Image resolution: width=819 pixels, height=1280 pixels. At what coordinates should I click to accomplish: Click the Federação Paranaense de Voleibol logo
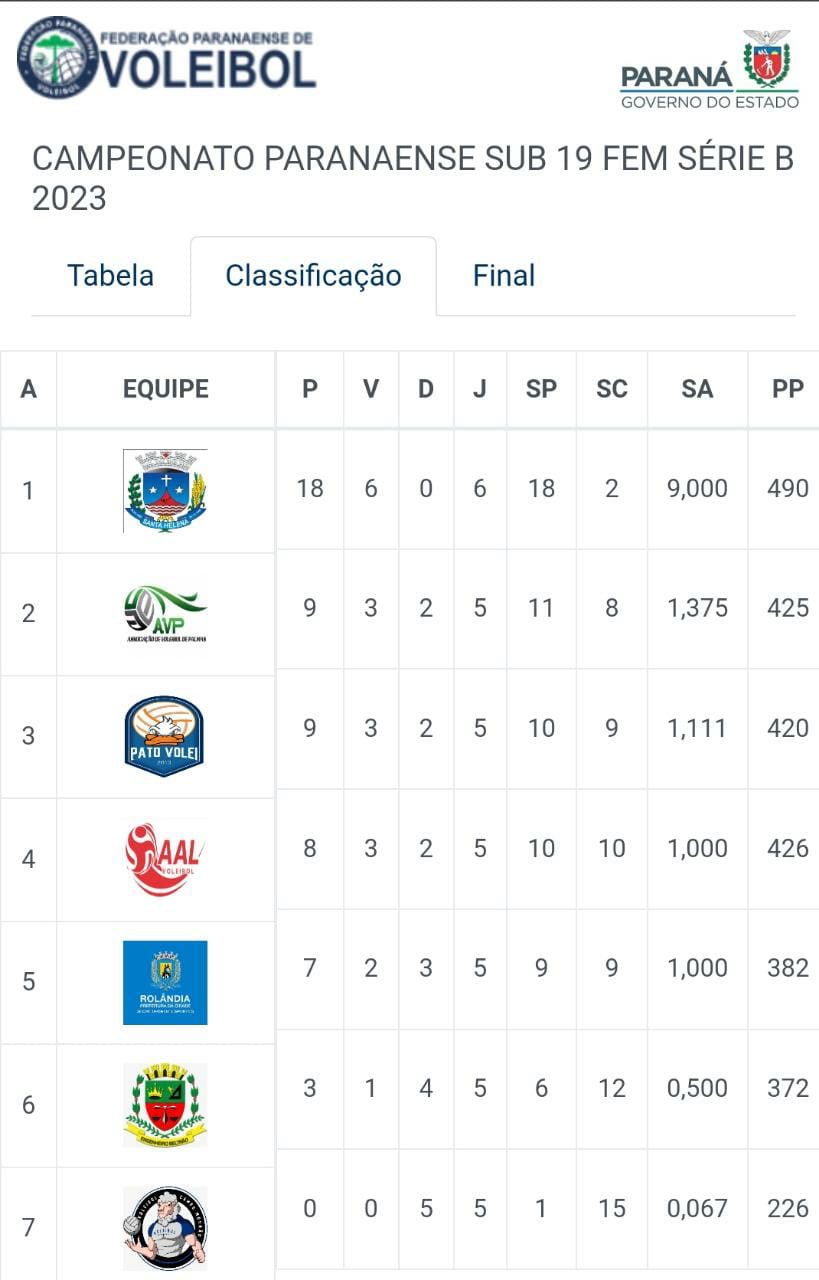click(166, 57)
